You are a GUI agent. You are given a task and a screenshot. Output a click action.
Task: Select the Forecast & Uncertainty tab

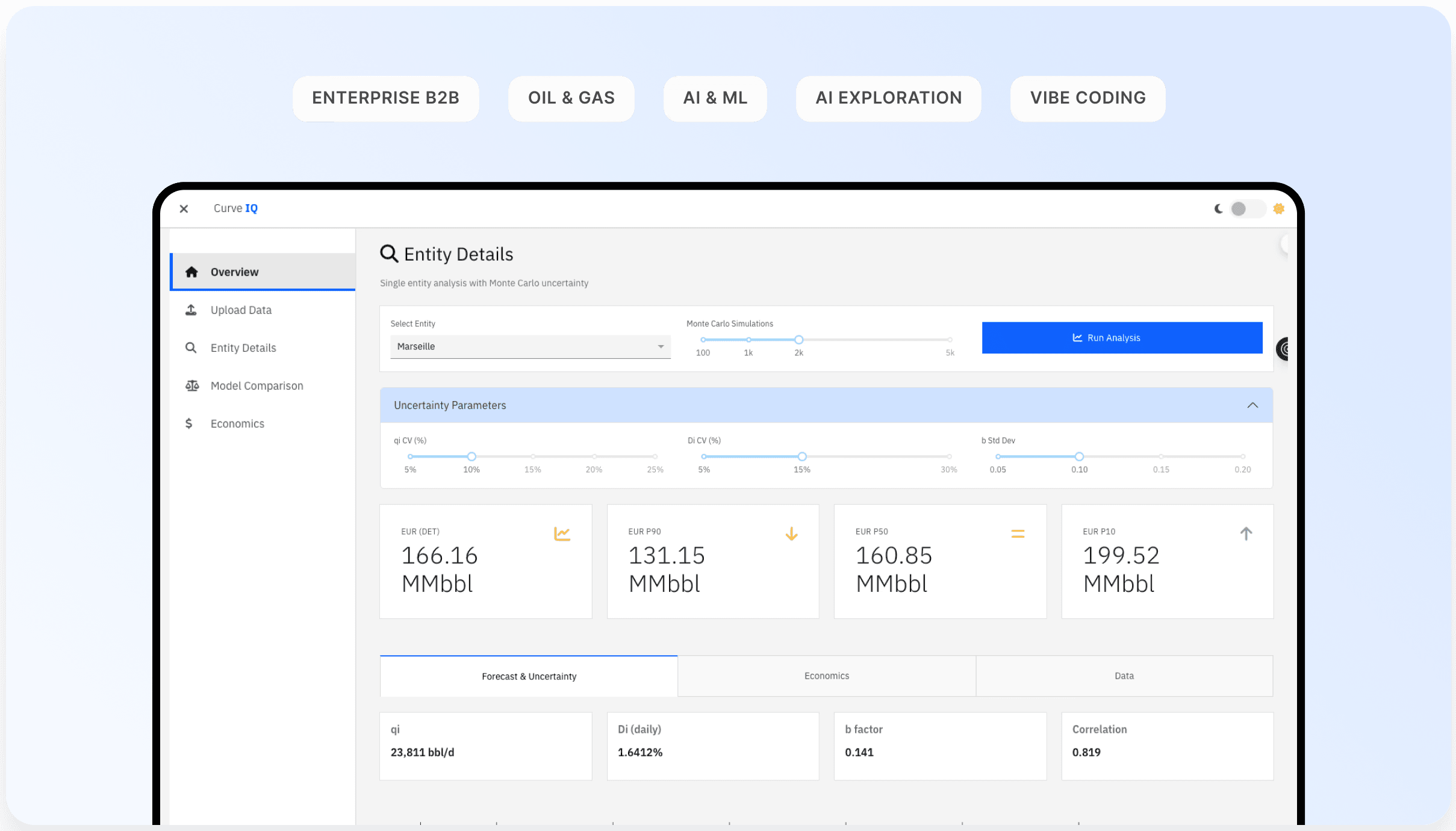[529, 676]
